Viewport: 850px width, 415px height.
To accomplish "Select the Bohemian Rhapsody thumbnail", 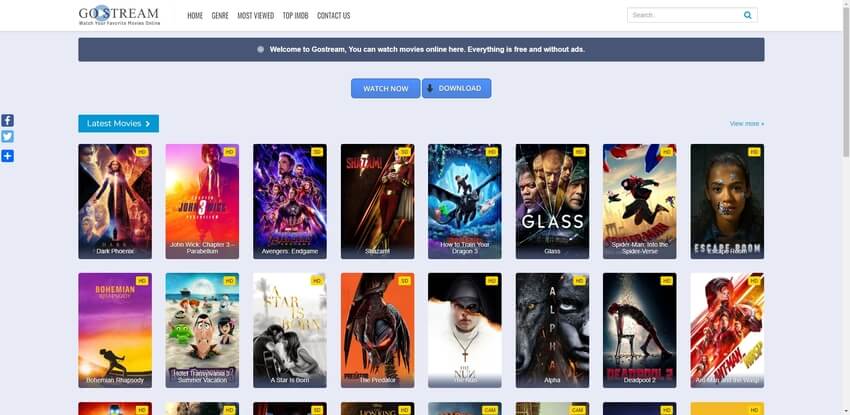I will (115, 330).
